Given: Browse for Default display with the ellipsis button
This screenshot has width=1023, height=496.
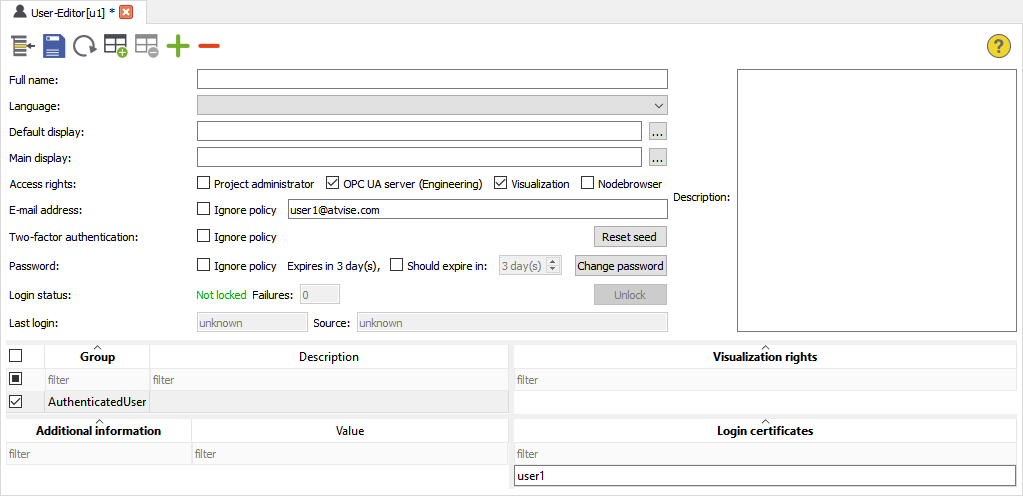Looking at the screenshot, I should (658, 131).
